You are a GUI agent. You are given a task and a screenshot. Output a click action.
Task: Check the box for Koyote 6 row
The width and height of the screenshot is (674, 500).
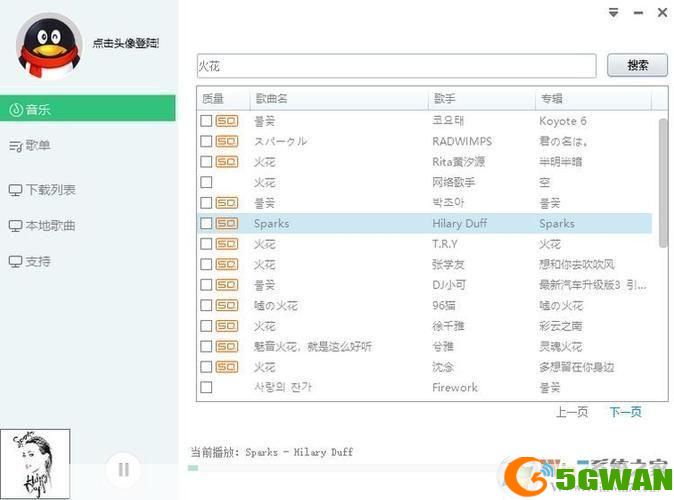pos(206,121)
